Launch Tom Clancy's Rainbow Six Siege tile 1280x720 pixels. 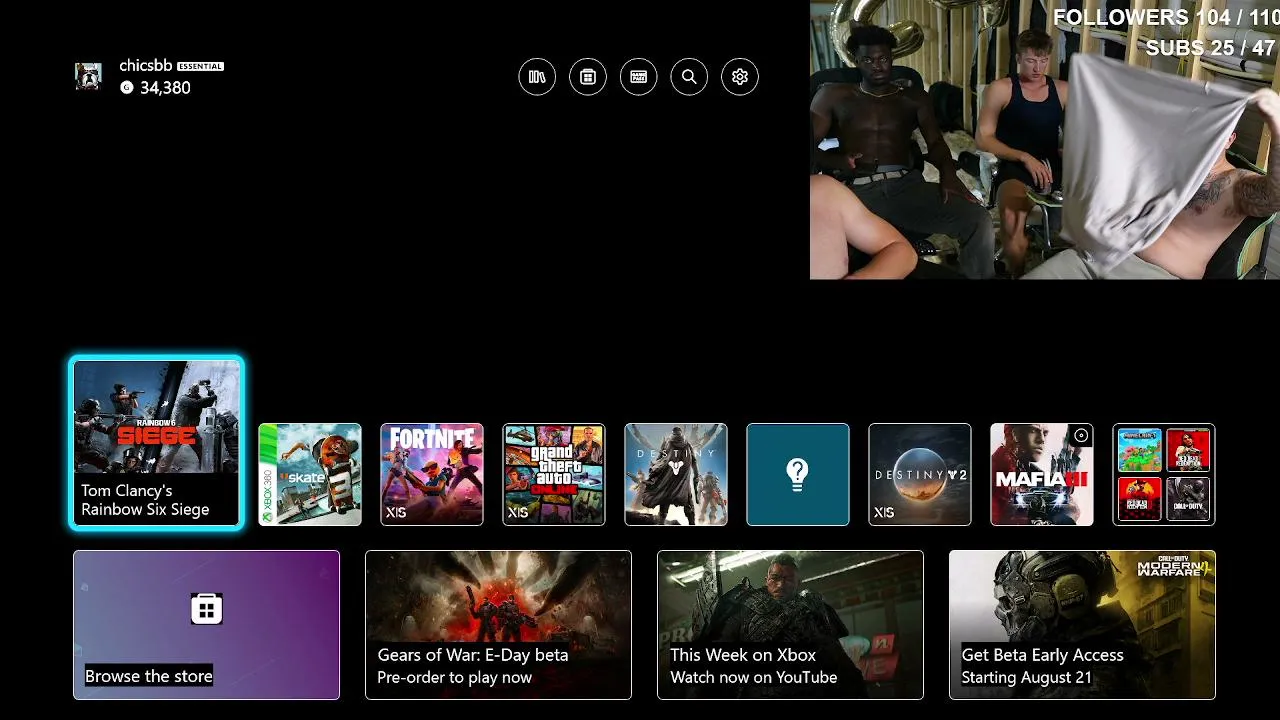click(x=156, y=442)
